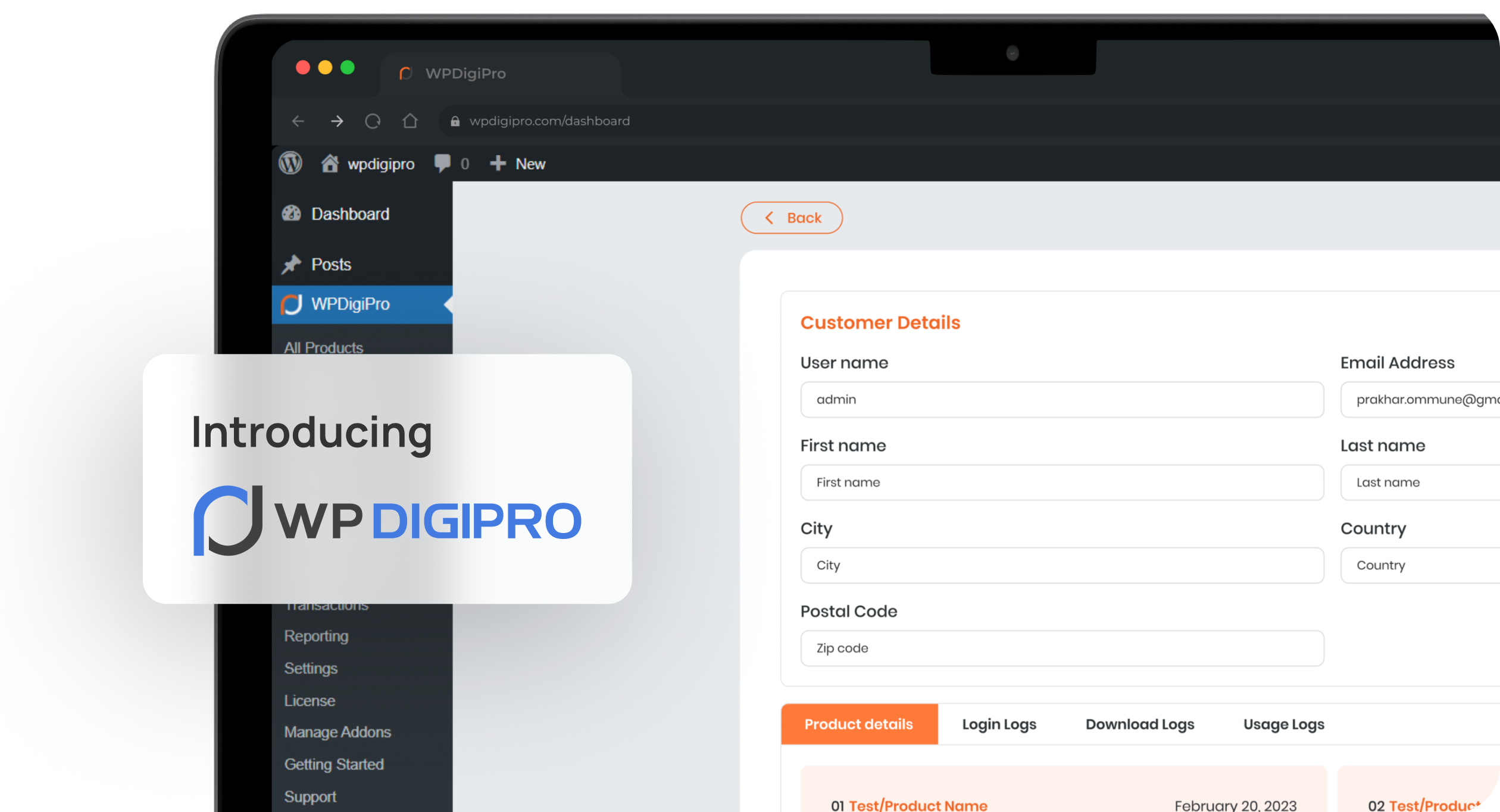The height and width of the screenshot is (812, 1500).
Task: Click the green maximize window dot
Action: pos(348,67)
